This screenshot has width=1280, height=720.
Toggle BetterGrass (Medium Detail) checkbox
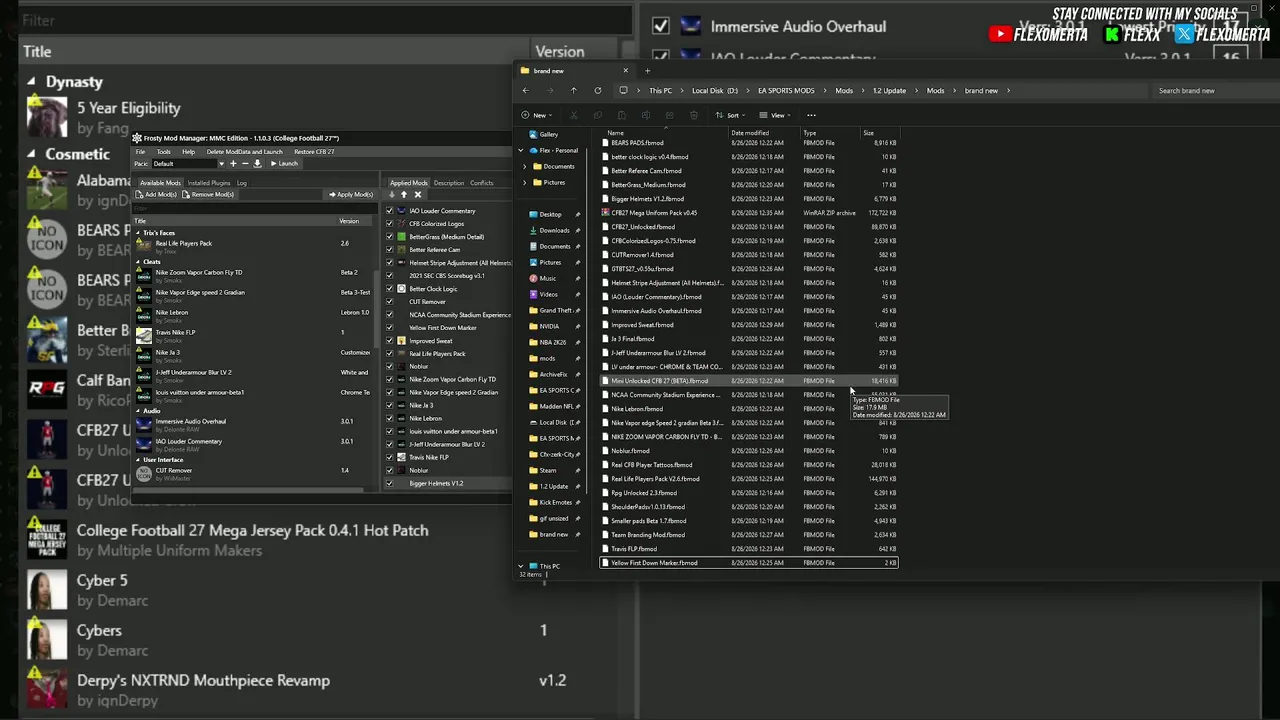coord(390,237)
